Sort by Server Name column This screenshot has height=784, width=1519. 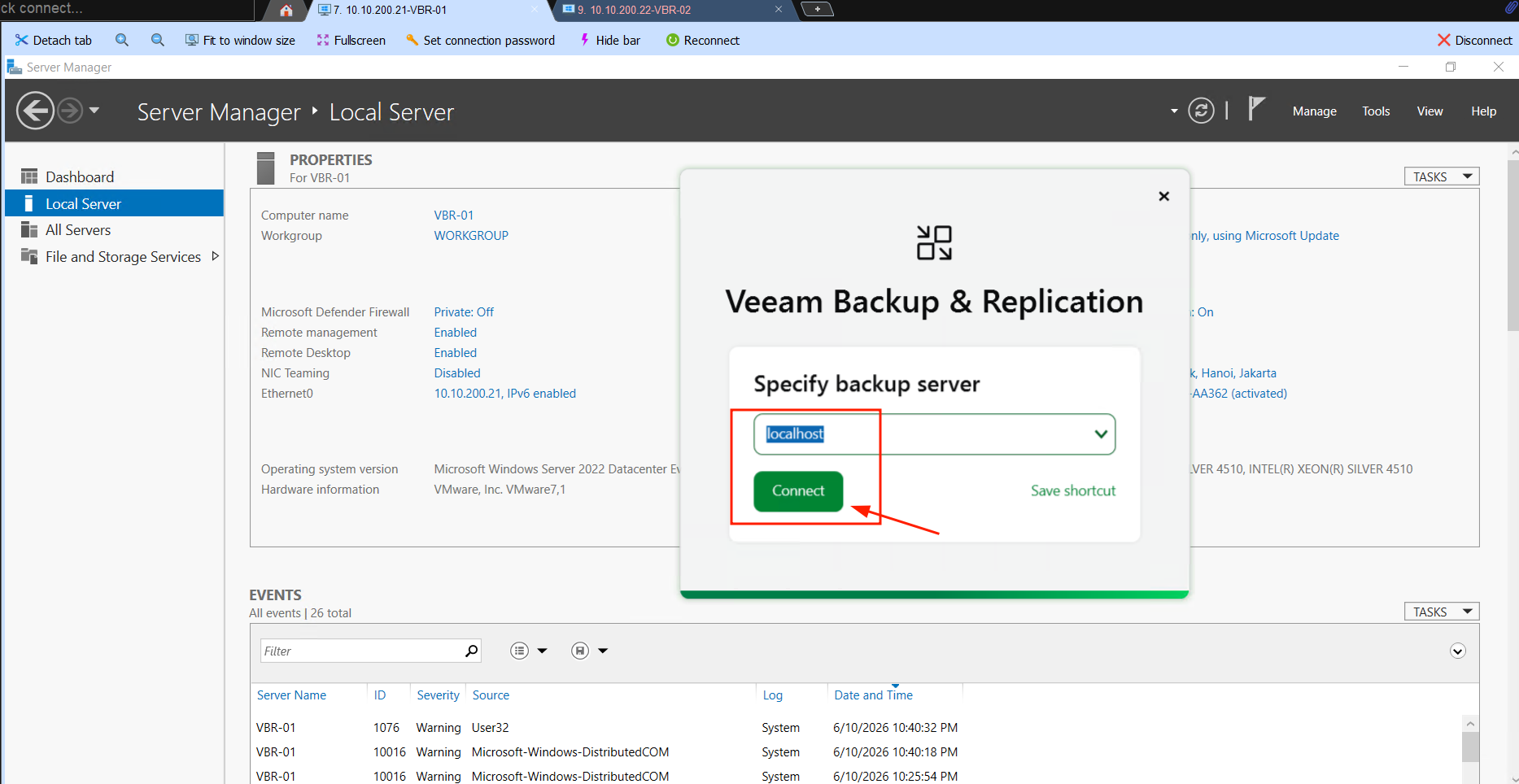[x=291, y=695]
